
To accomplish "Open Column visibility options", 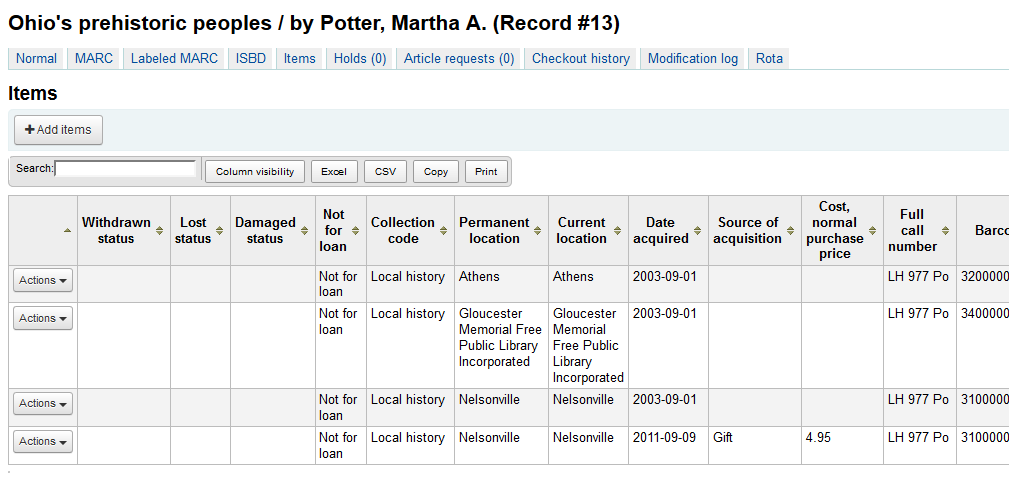I will click(255, 172).
